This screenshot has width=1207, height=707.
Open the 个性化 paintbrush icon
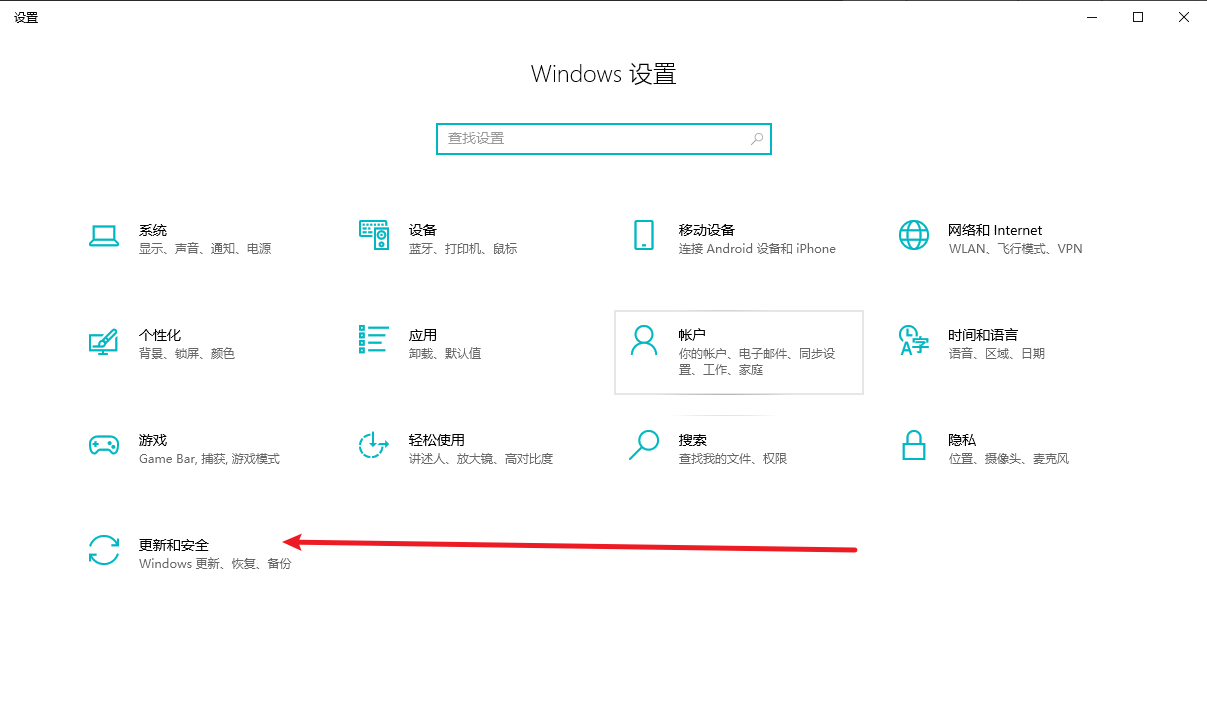coord(104,341)
